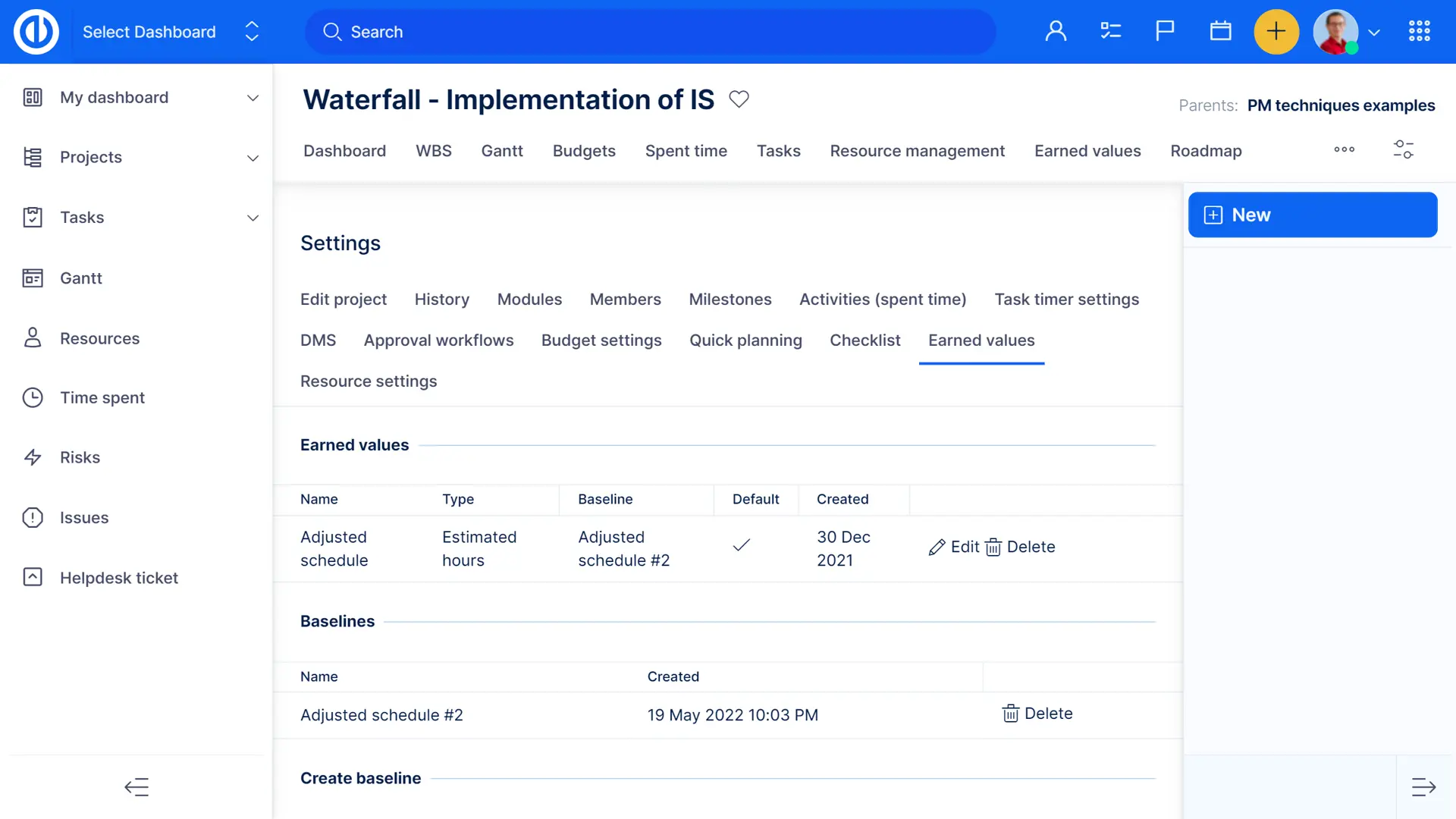Screen dimensions: 1456x819
Task: Open the task checklist icon in header
Action: pos(1110,32)
